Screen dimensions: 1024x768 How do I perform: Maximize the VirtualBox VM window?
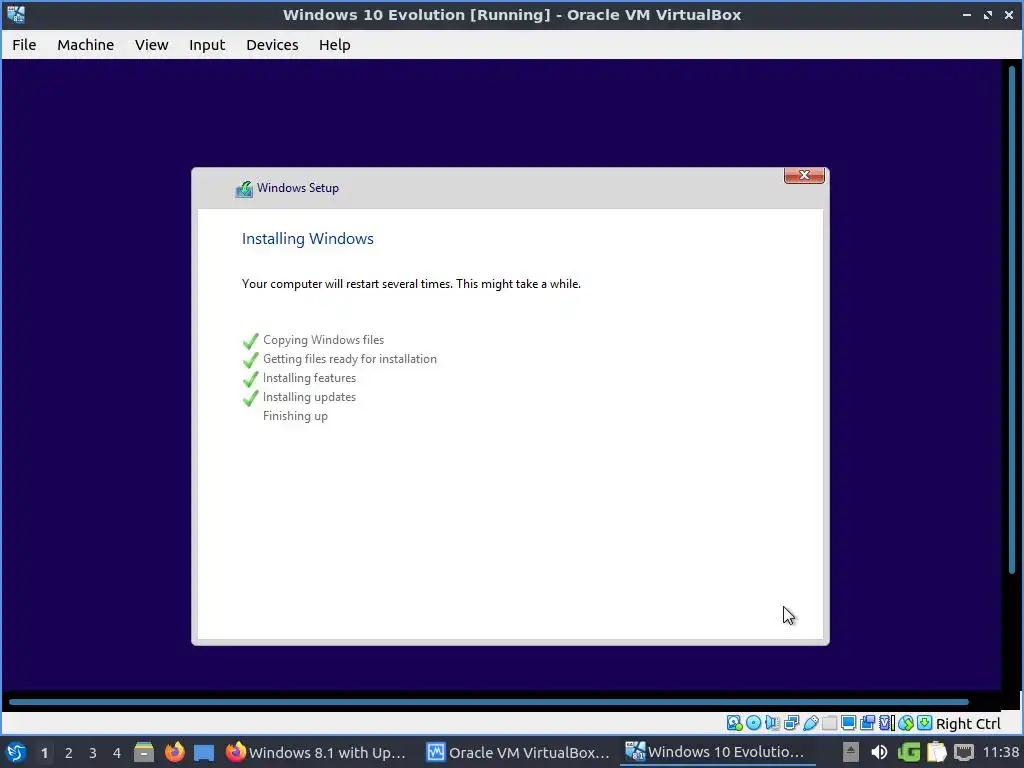pyautogui.click(x=987, y=14)
